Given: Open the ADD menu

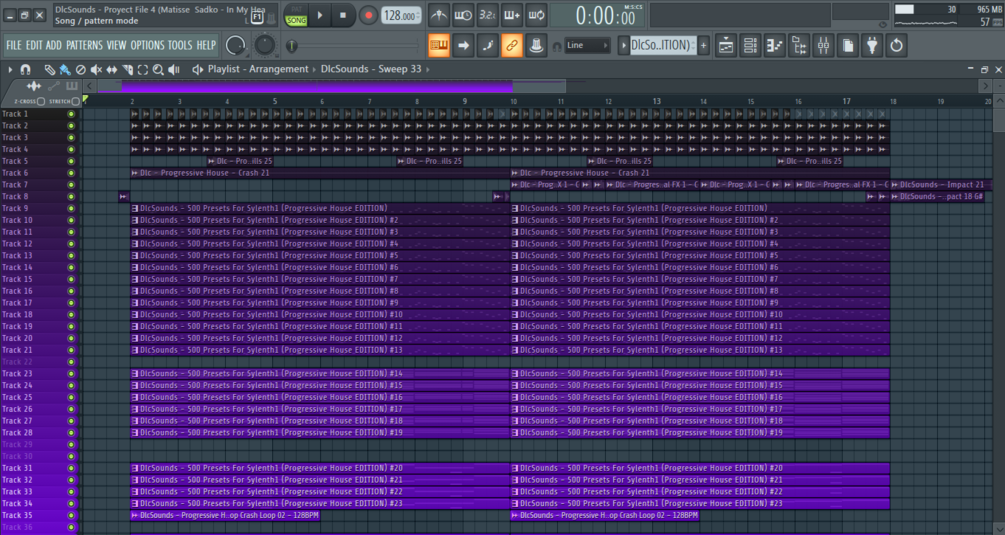Looking at the screenshot, I should pos(54,45).
